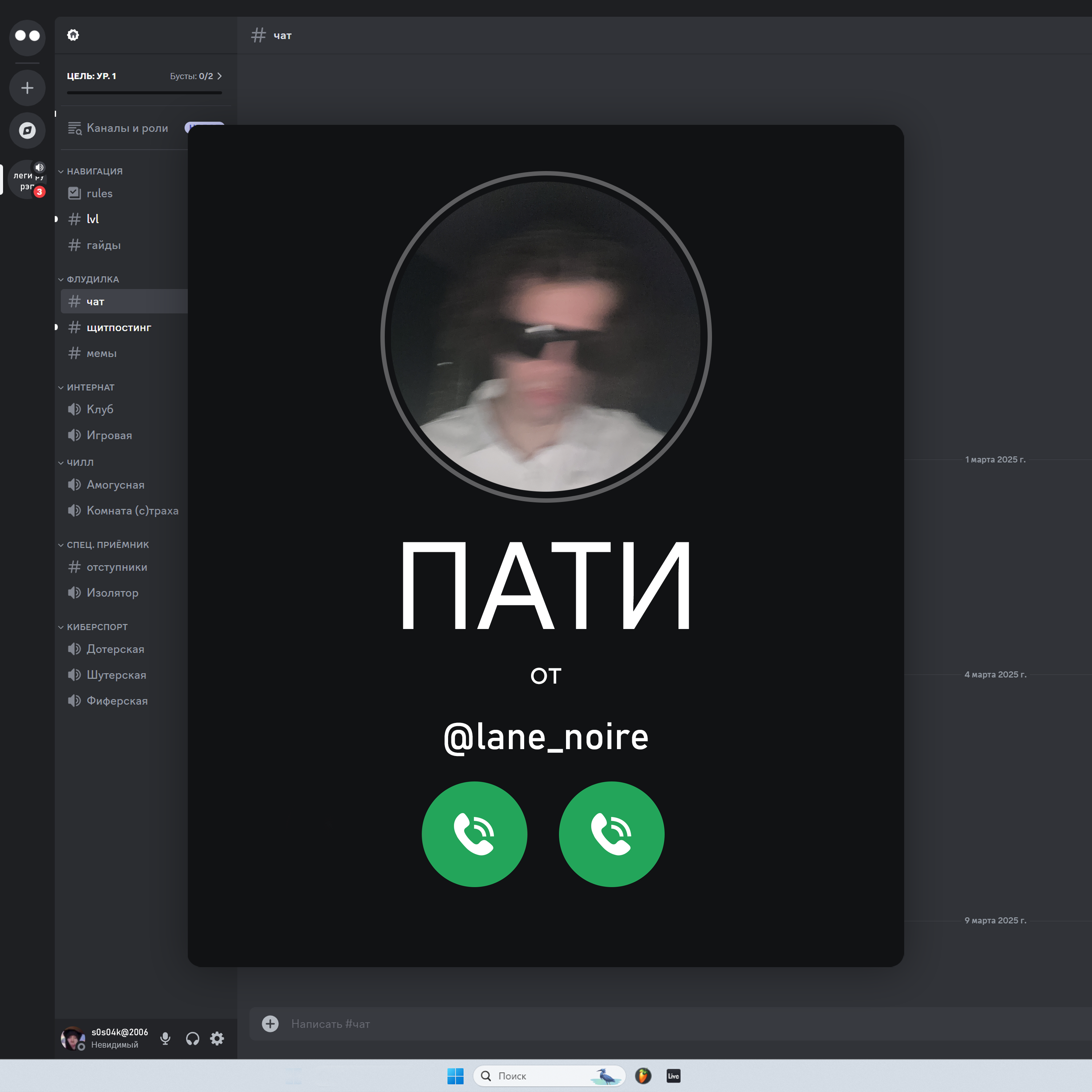Toggle headphones deafen
Screen dimensions: 1092x1092
point(192,1038)
